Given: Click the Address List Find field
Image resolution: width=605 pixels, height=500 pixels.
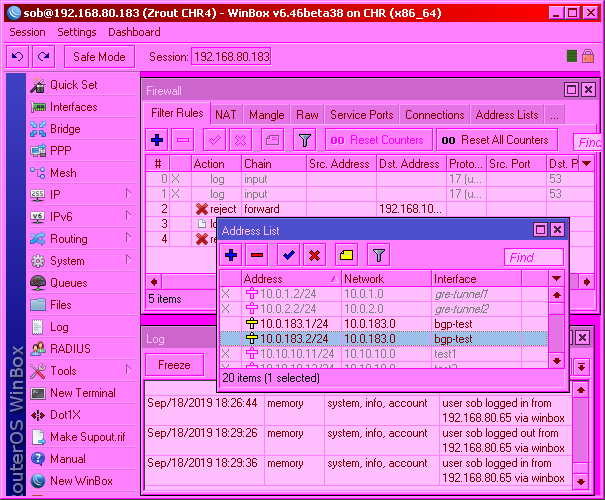Looking at the screenshot, I should point(534,257).
